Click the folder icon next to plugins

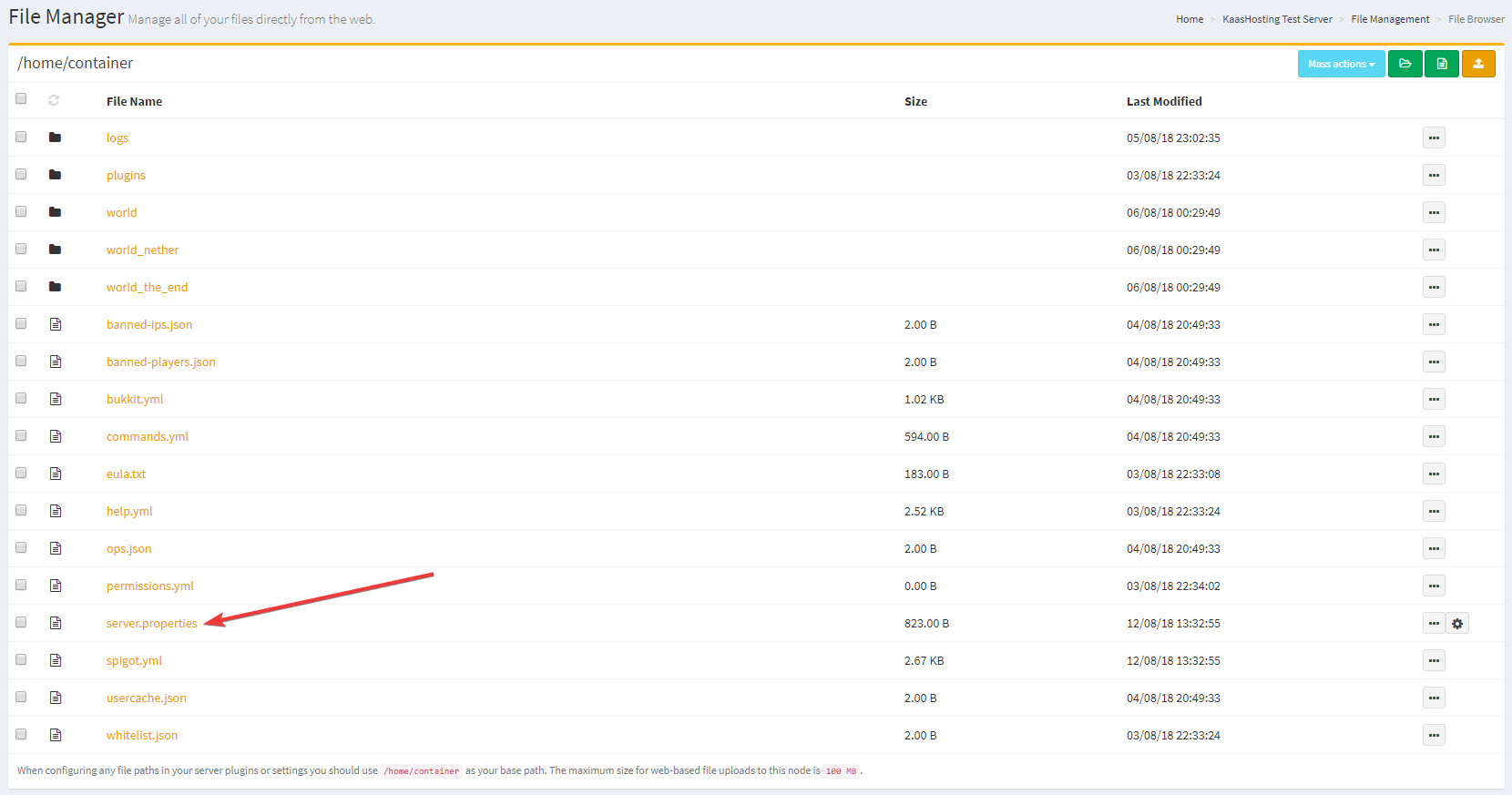tap(55, 175)
